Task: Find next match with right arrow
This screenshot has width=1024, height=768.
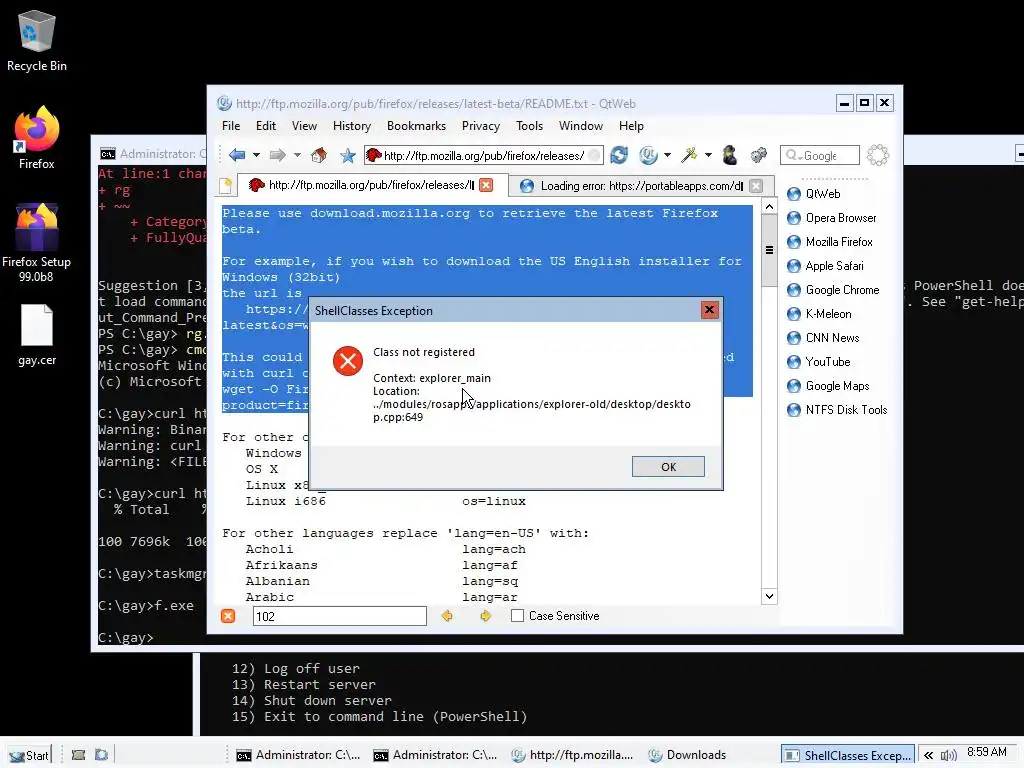Action: tap(485, 616)
